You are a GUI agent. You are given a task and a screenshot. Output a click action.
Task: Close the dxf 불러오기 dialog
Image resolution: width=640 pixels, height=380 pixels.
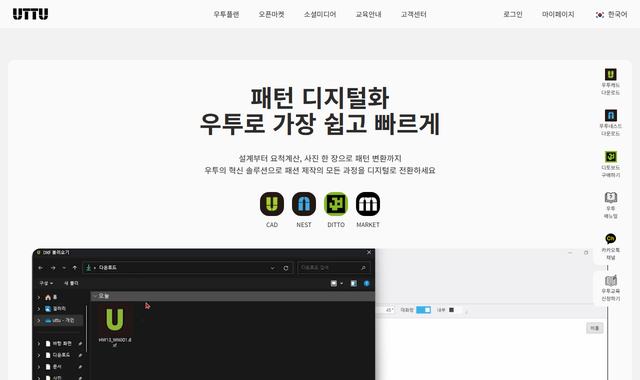click(x=369, y=253)
